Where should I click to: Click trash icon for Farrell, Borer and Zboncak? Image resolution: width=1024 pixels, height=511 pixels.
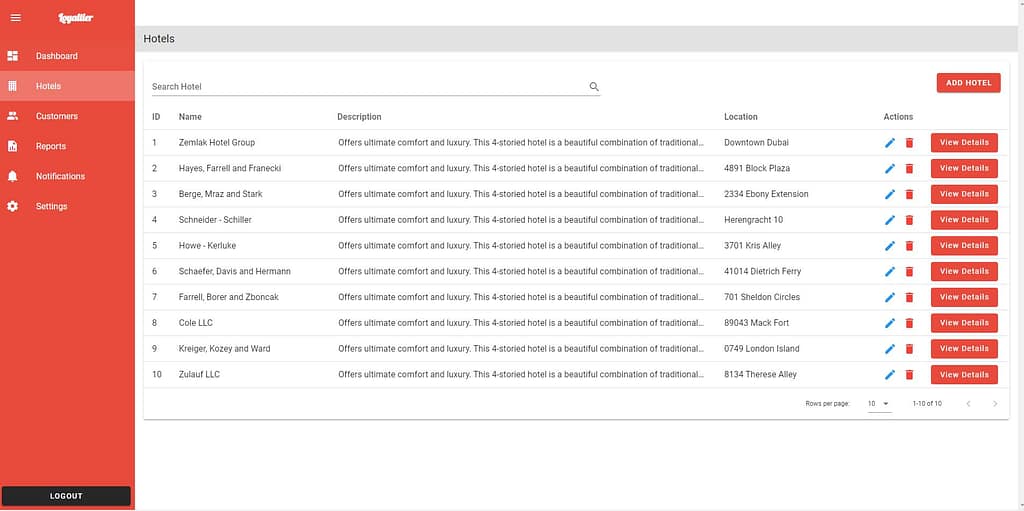[x=909, y=297]
